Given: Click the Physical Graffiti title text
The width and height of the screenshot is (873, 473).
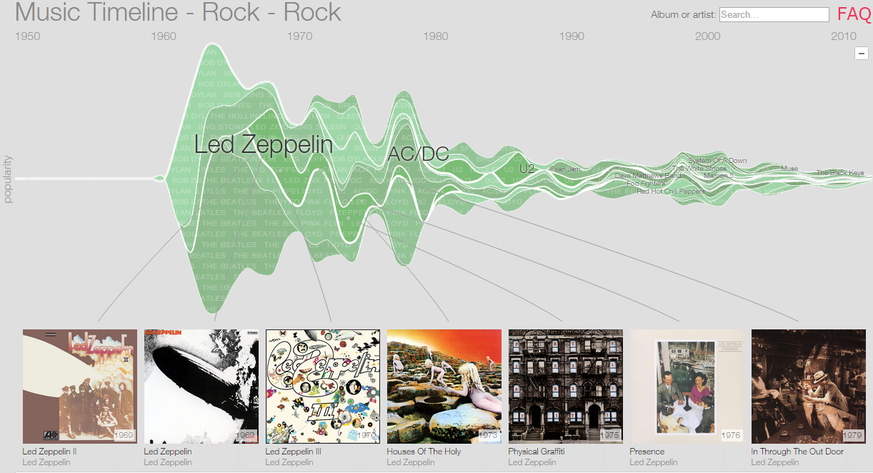Looking at the screenshot, I should 536,451.
